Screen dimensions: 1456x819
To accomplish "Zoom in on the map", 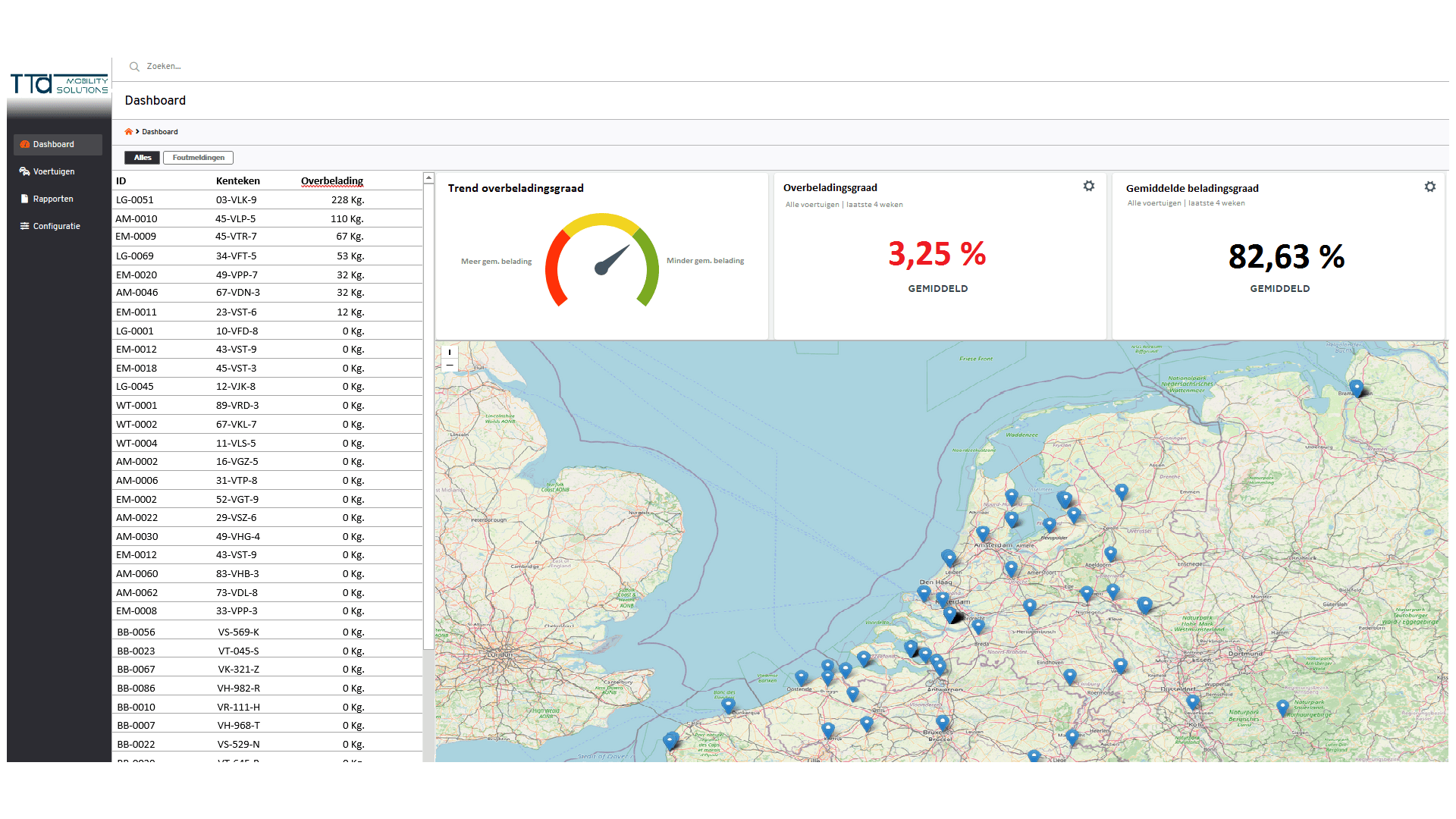I will click(x=450, y=352).
